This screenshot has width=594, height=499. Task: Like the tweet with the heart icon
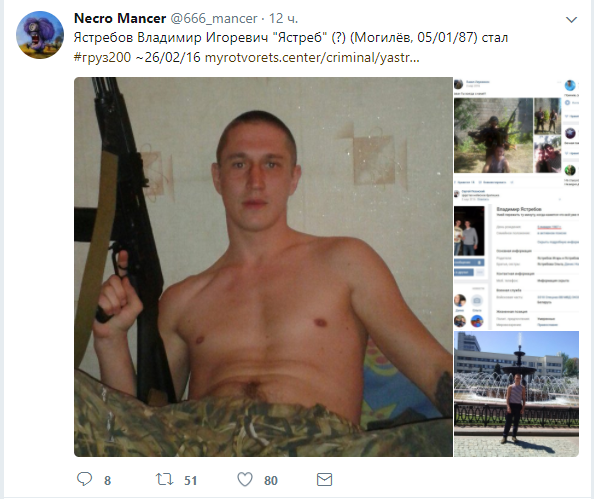click(x=245, y=479)
